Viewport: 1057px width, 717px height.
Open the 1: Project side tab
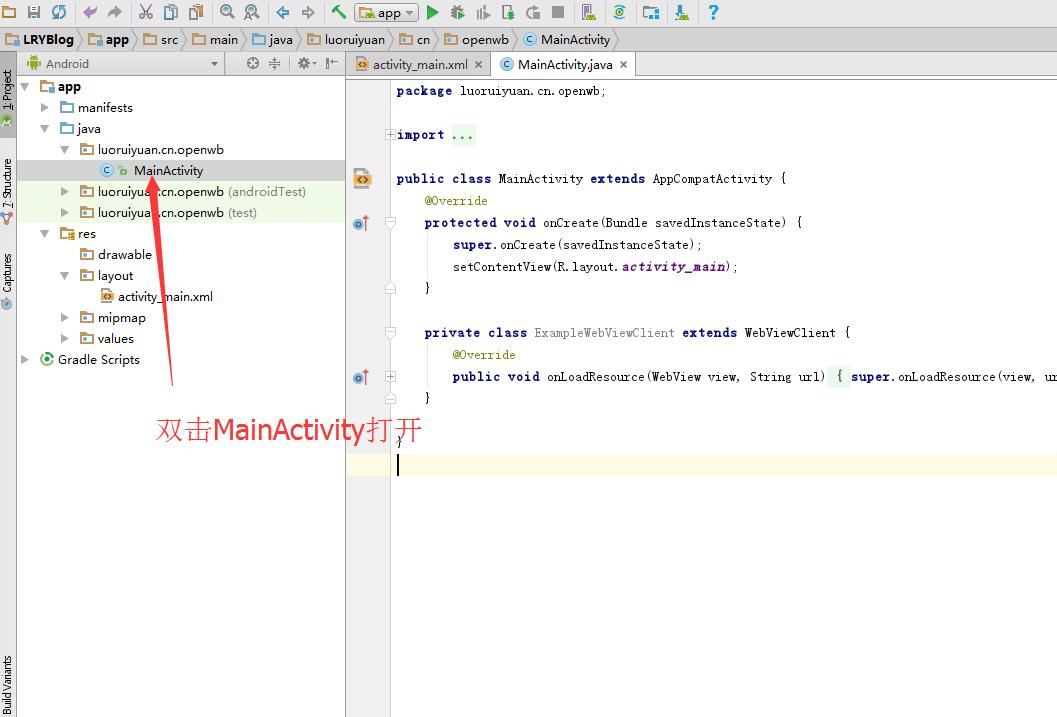pos(7,96)
